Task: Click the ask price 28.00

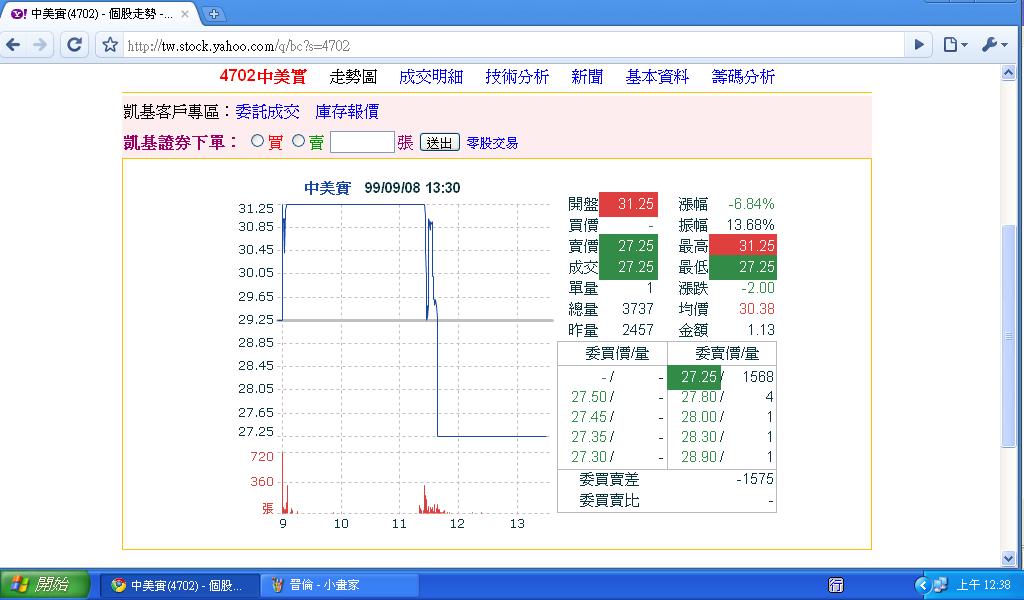Action: click(x=698, y=417)
